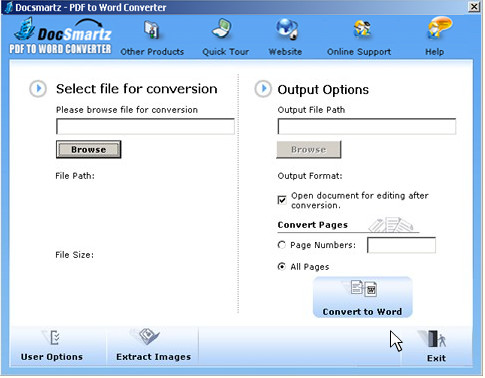Click the file for conversion input field

click(145, 127)
